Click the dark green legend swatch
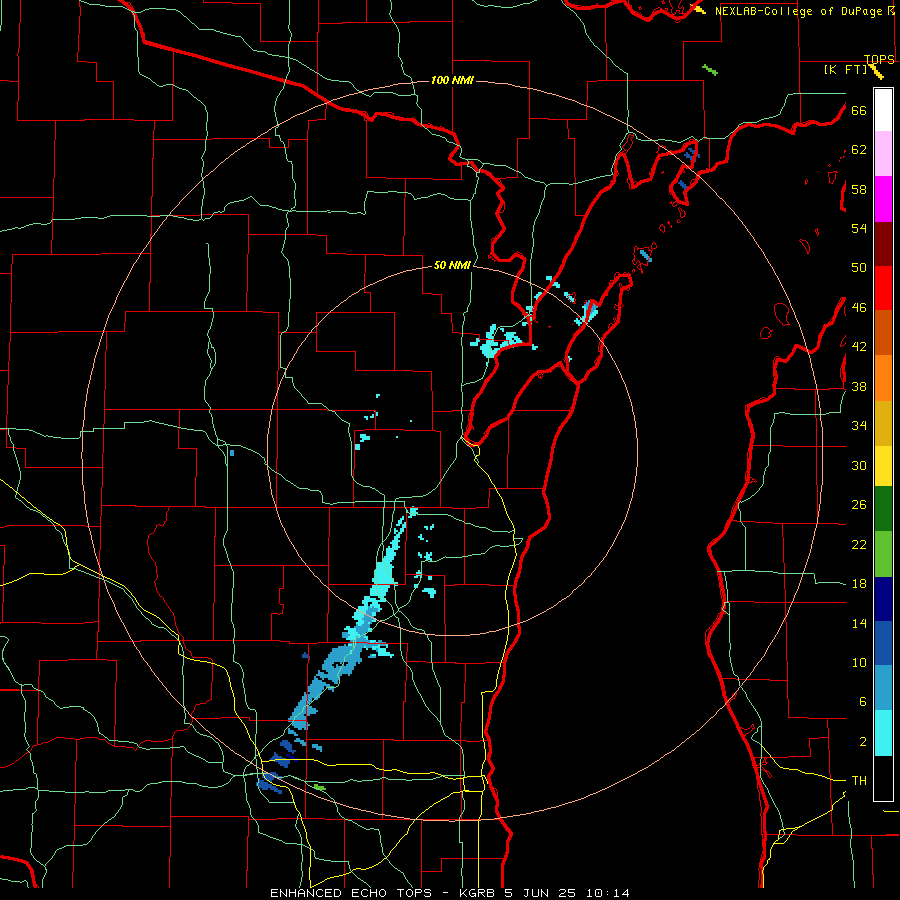This screenshot has height=900, width=900. pos(883,509)
